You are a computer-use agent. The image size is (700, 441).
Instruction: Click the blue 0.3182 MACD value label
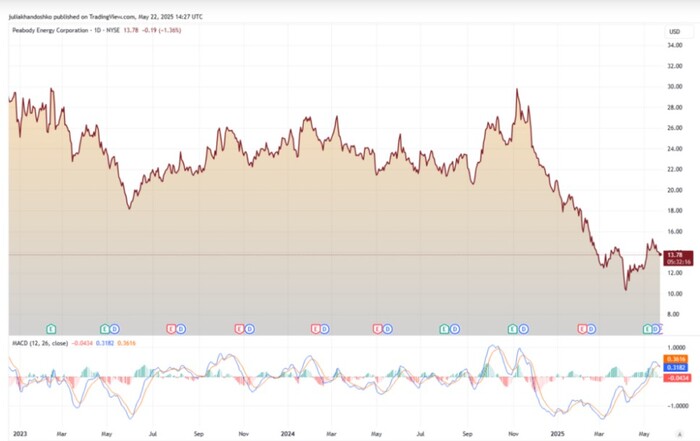pos(674,368)
